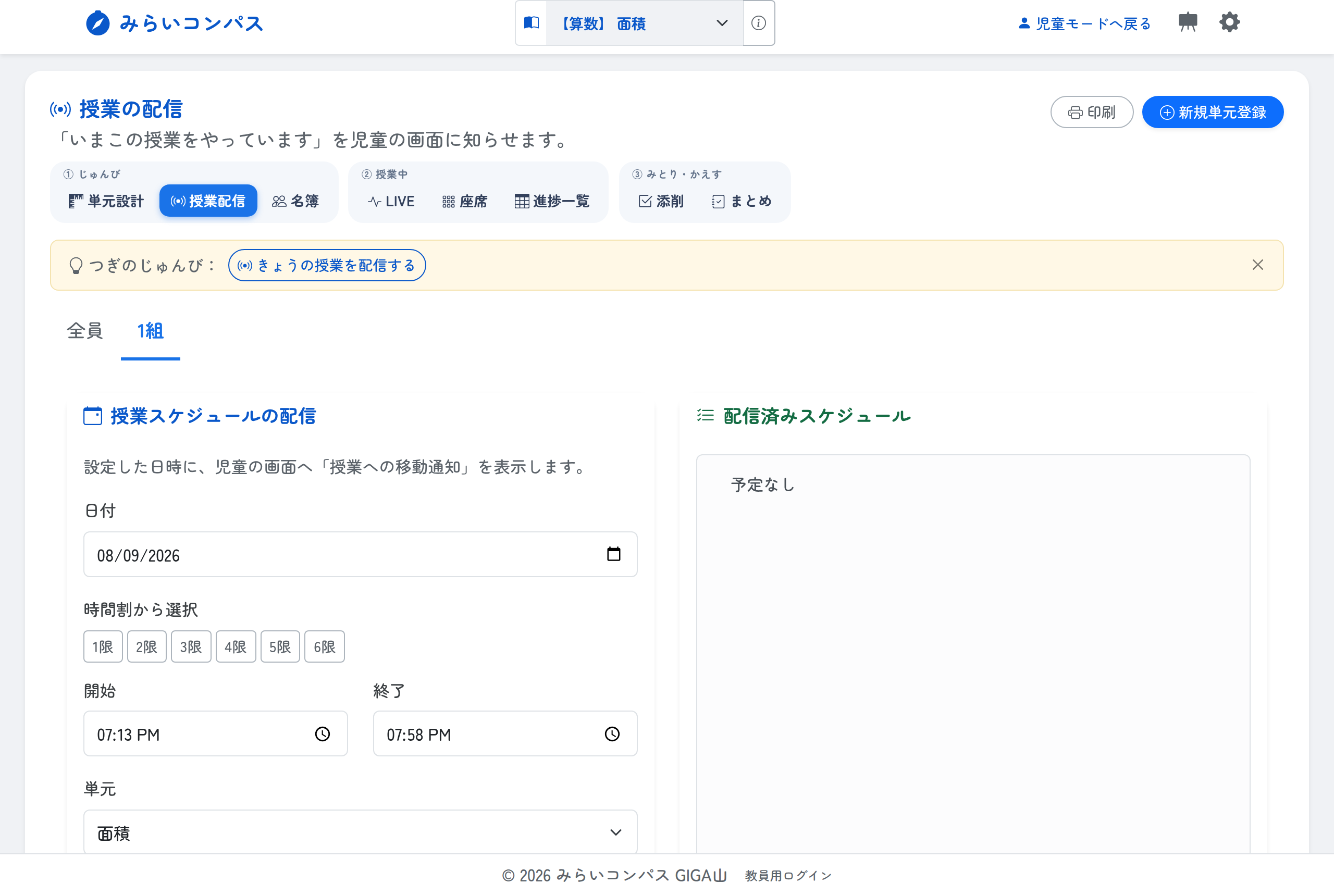Open the まとめ summary tab
The image size is (1334, 896).
(x=742, y=201)
